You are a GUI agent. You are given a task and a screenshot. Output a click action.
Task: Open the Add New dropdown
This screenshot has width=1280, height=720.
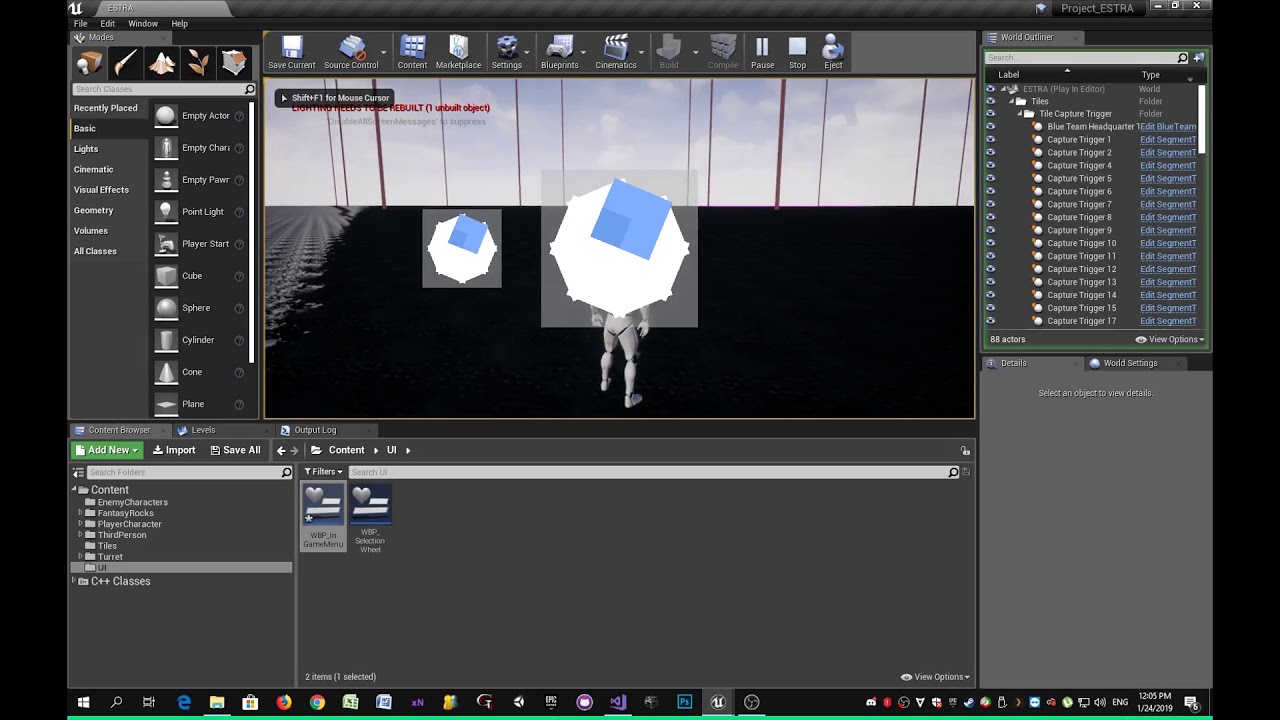click(107, 450)
